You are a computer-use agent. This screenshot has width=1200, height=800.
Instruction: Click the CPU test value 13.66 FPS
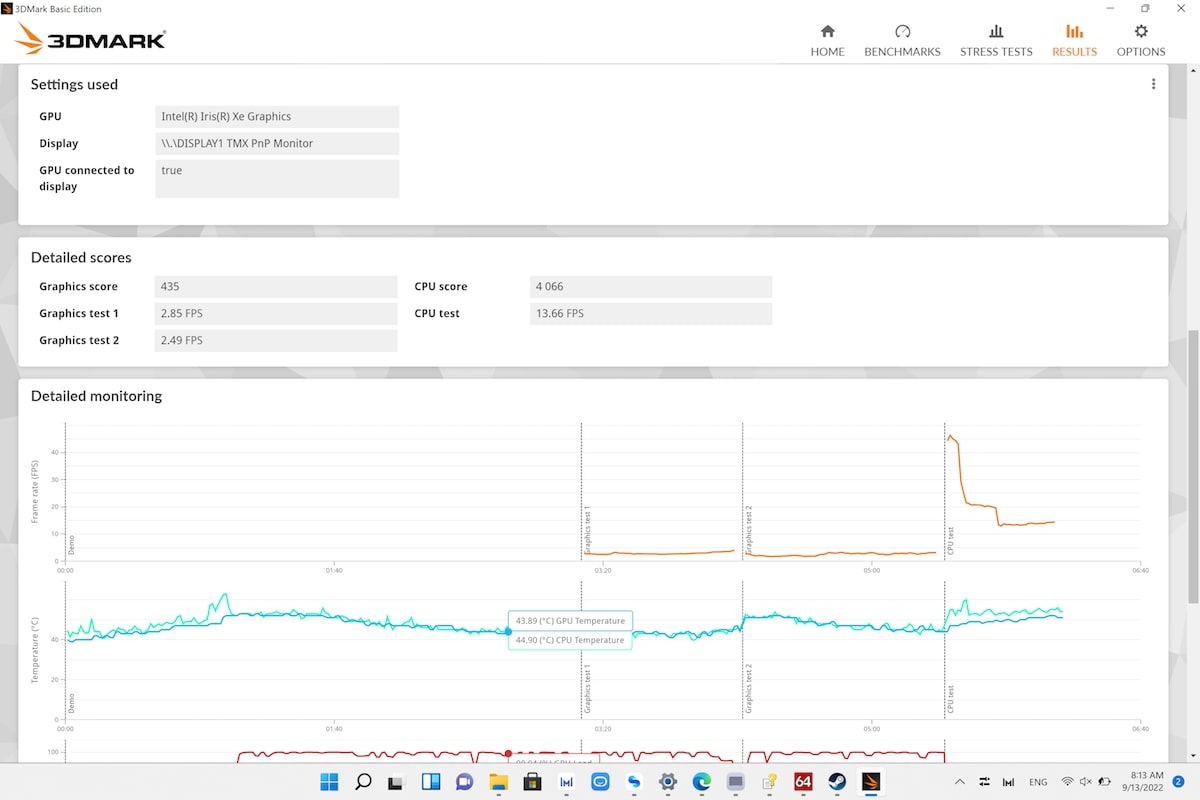coord(651,314)
